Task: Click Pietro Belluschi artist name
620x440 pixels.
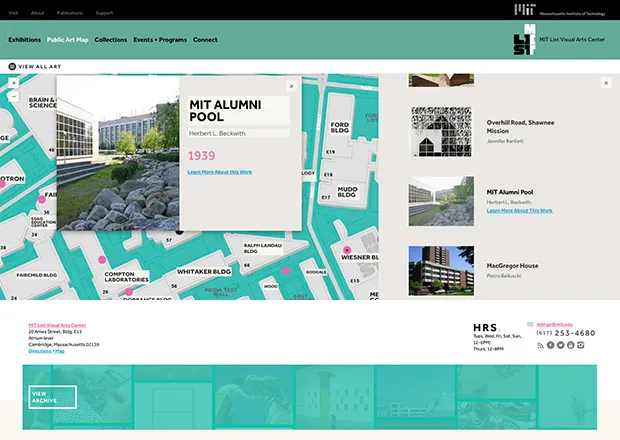Action: pyautogui.click(x=504, y=276)
